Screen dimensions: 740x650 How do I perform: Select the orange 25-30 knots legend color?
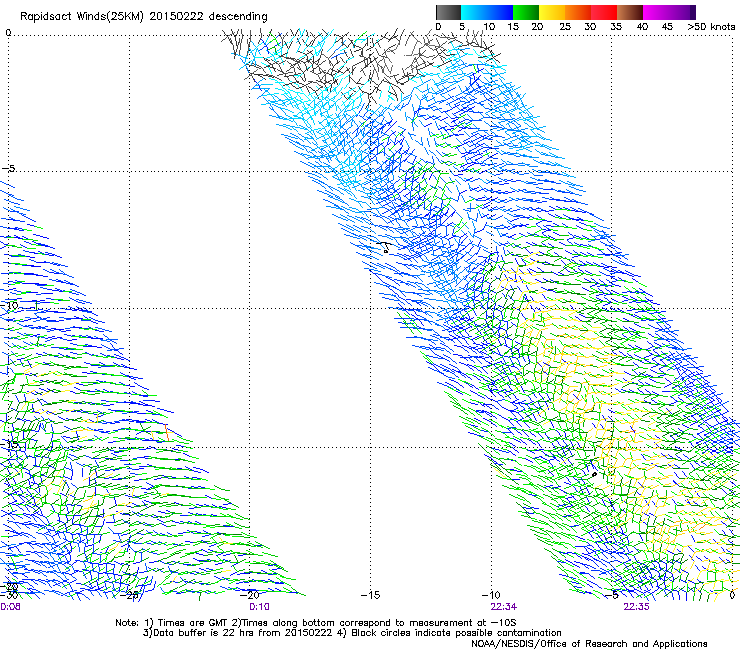tap(578, 12)
